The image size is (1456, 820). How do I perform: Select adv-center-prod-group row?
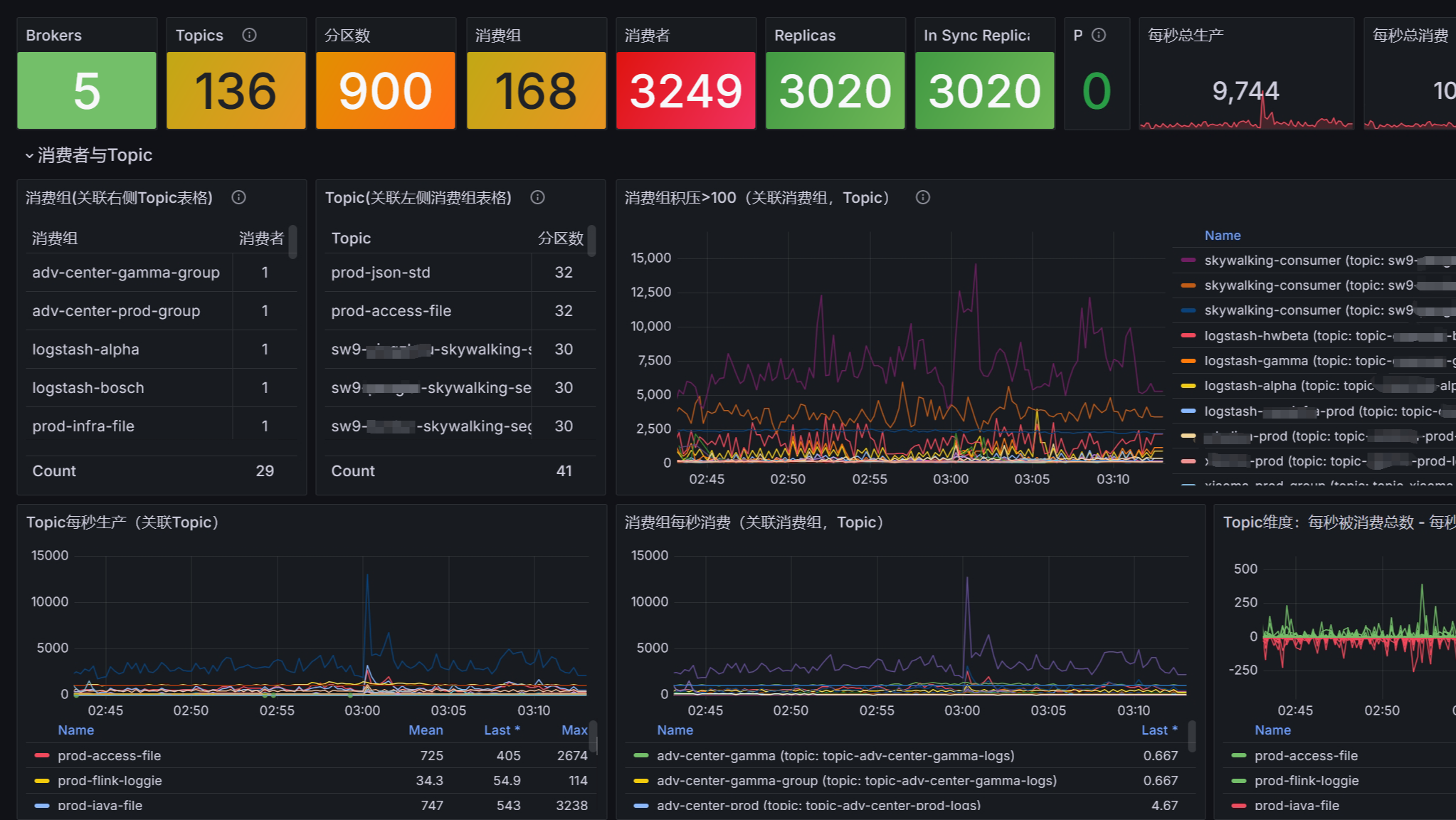tap(162, 311)
